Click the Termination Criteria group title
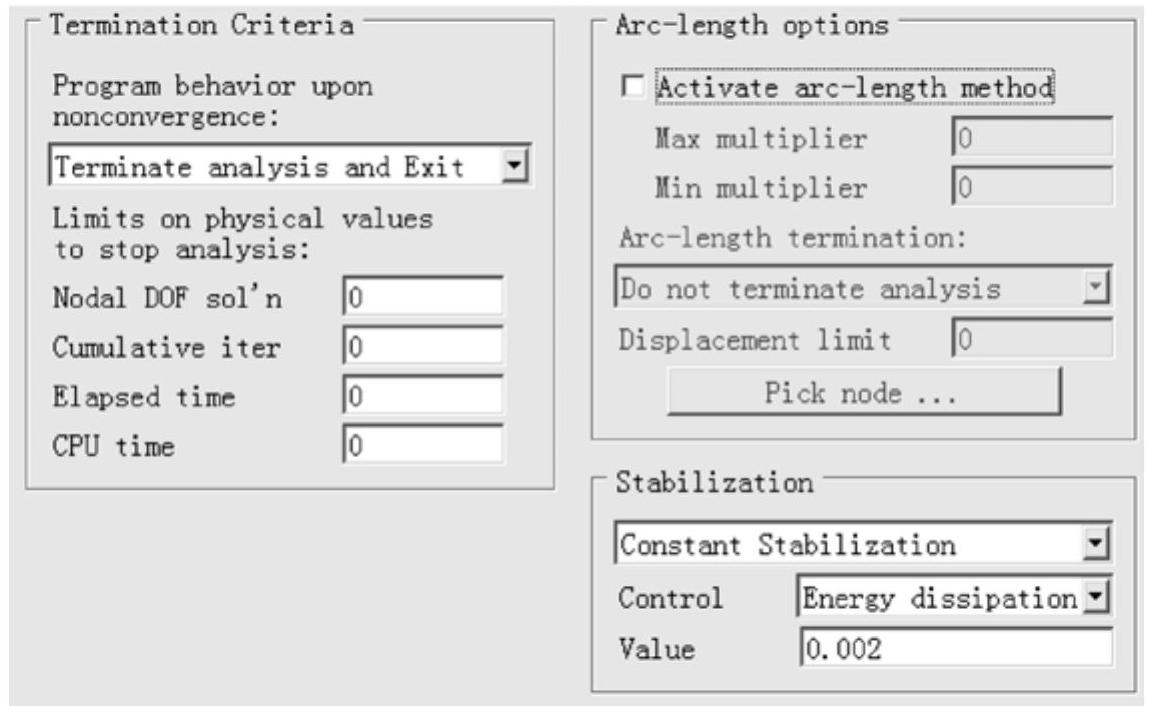1153x707 pixels. click(201, 26)
